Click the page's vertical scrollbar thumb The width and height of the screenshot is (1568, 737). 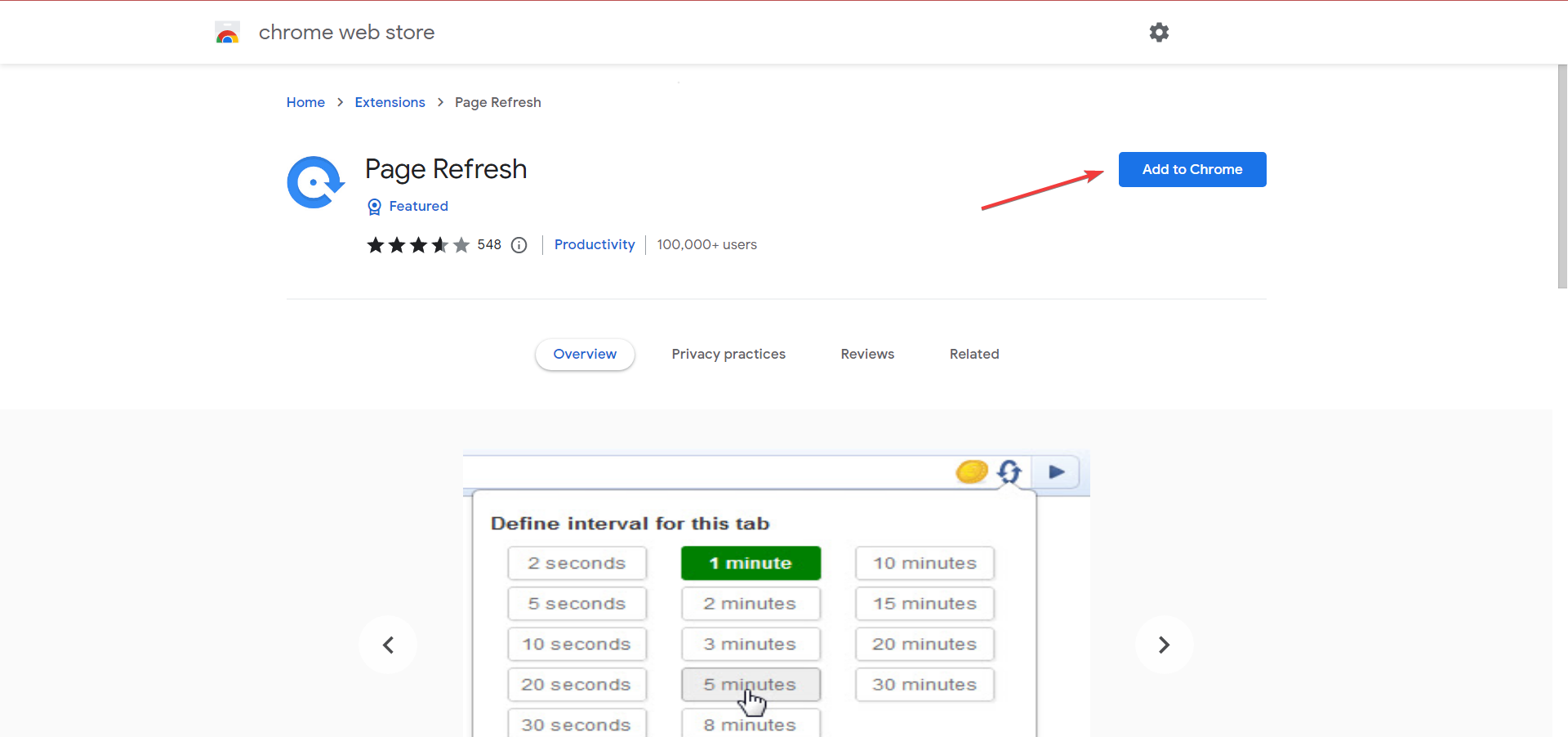tap(1561, 176)
